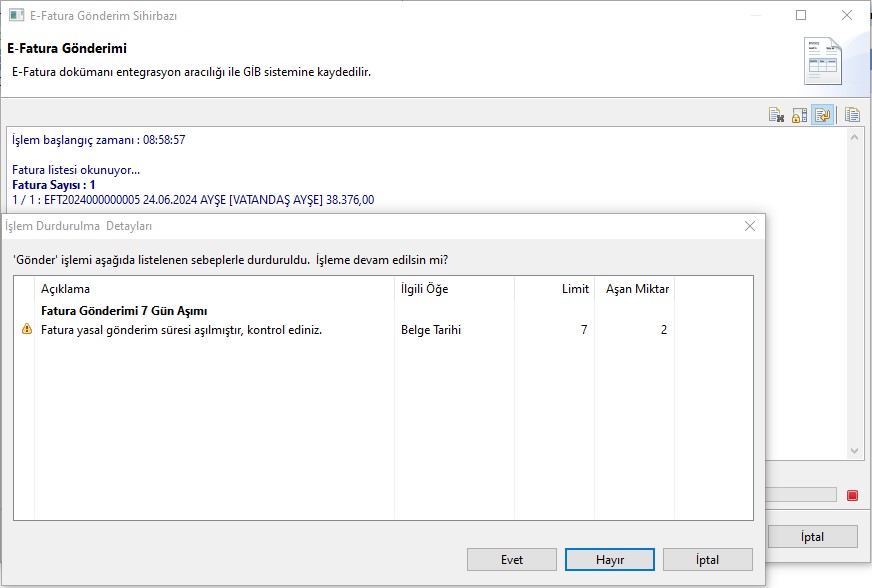Click the yellow warning icon in the row
Image resolution: width=872 pixels, height=588 pixels.
[x=27, y=330]
